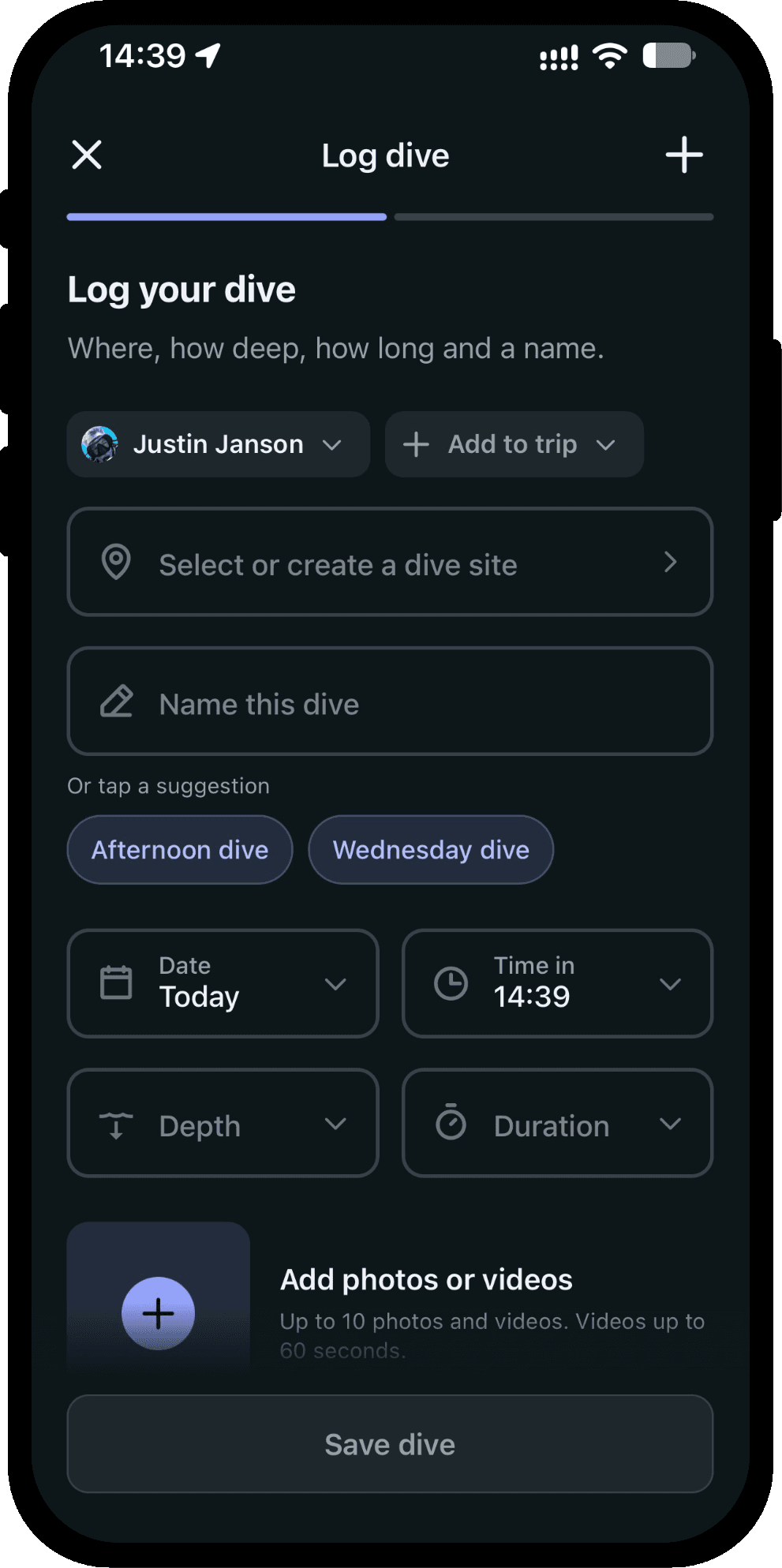The width and height of the screenshot is (782, 1568).
Task: Close the Log dive screen with X
Action: [87, 155]
